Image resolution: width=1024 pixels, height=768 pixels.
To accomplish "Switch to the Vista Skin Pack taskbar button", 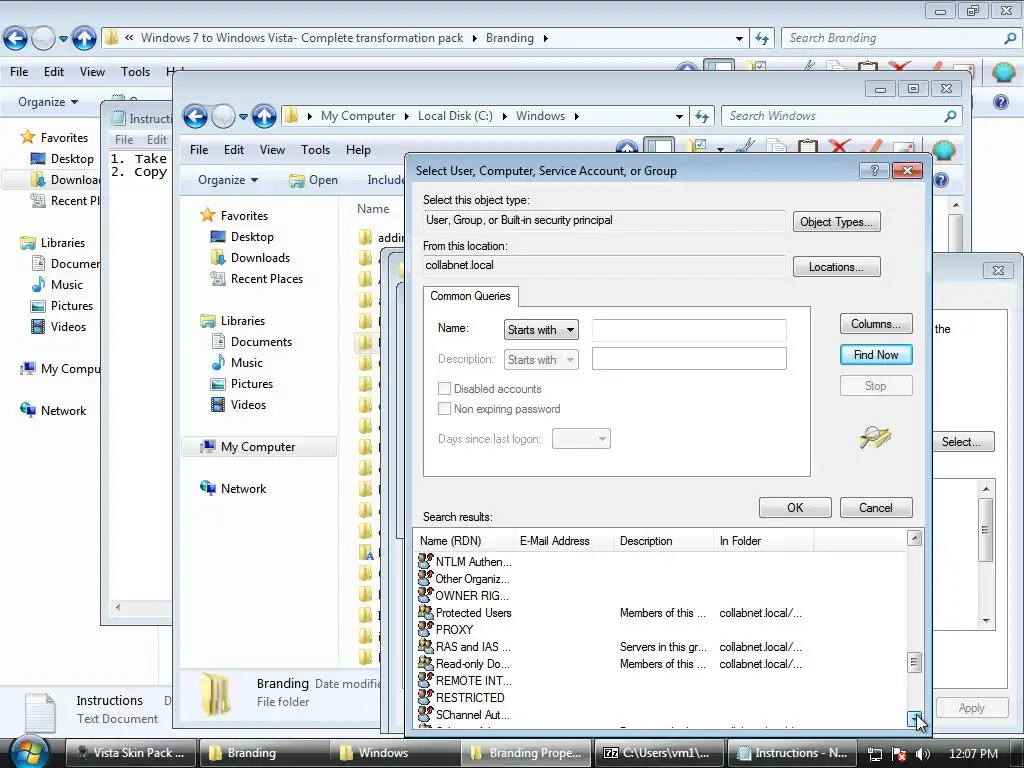I will (x=130, y=753).
